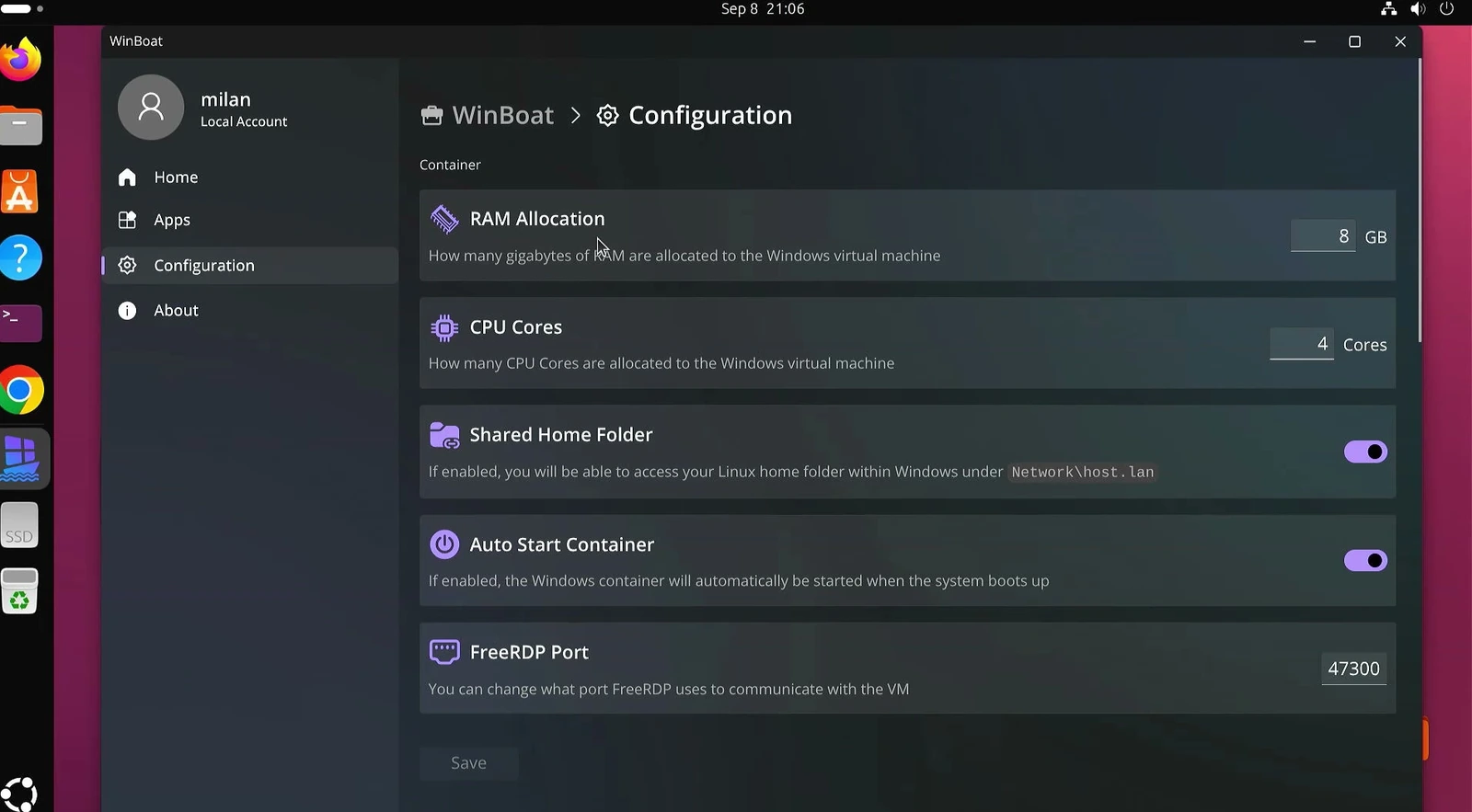The width and height of the screenshot is (1472, 812).
Task: Open the clock showing Sep 8 21:06
Action: pos(763,9)
